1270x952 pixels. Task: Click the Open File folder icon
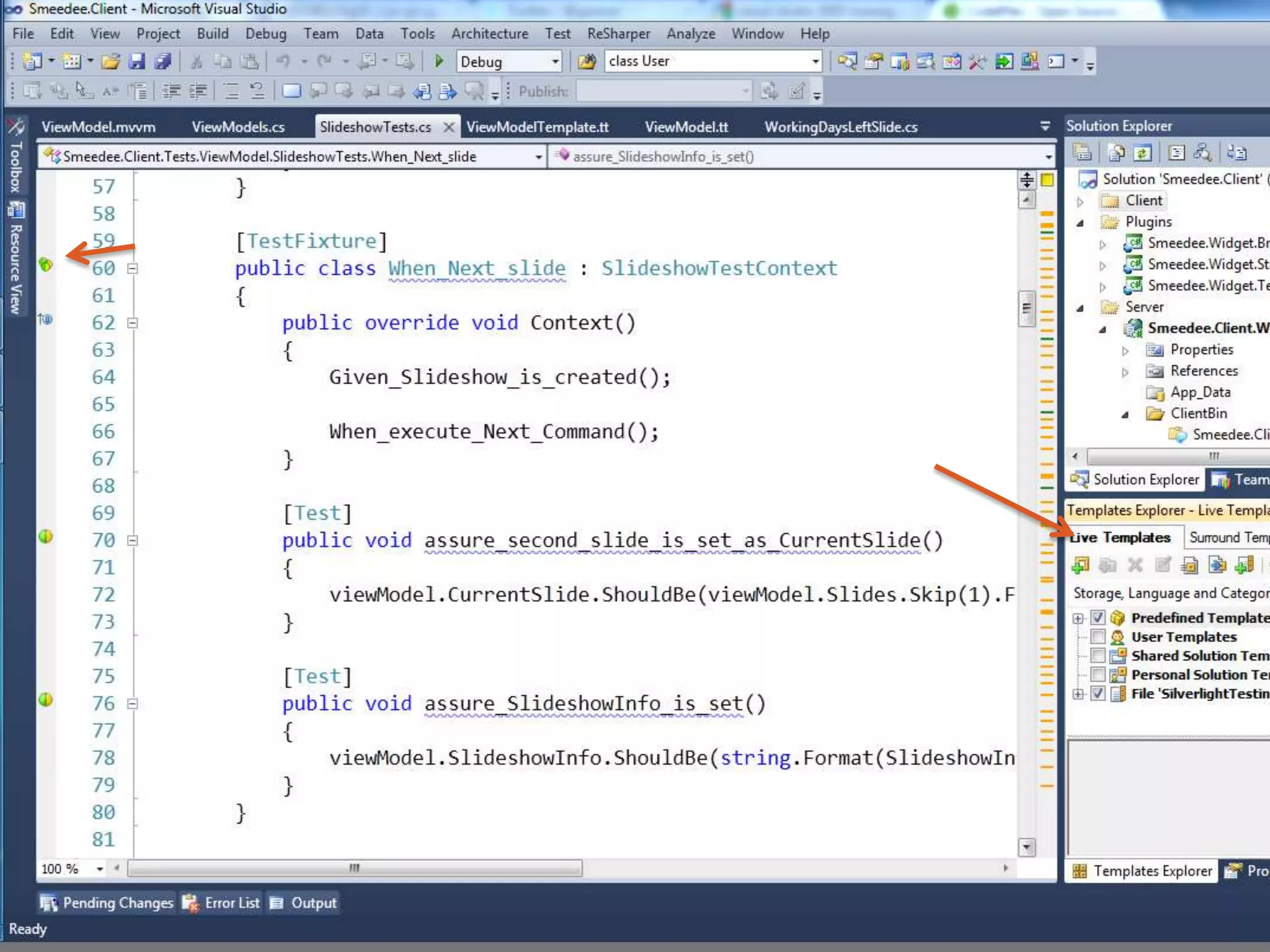click(110, 61)
